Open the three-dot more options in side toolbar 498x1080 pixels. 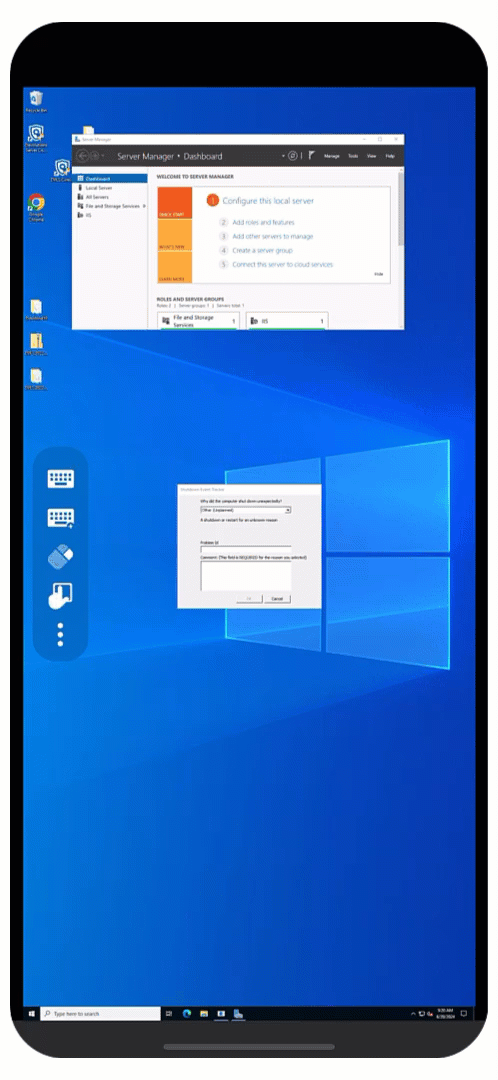click(61, 634)
